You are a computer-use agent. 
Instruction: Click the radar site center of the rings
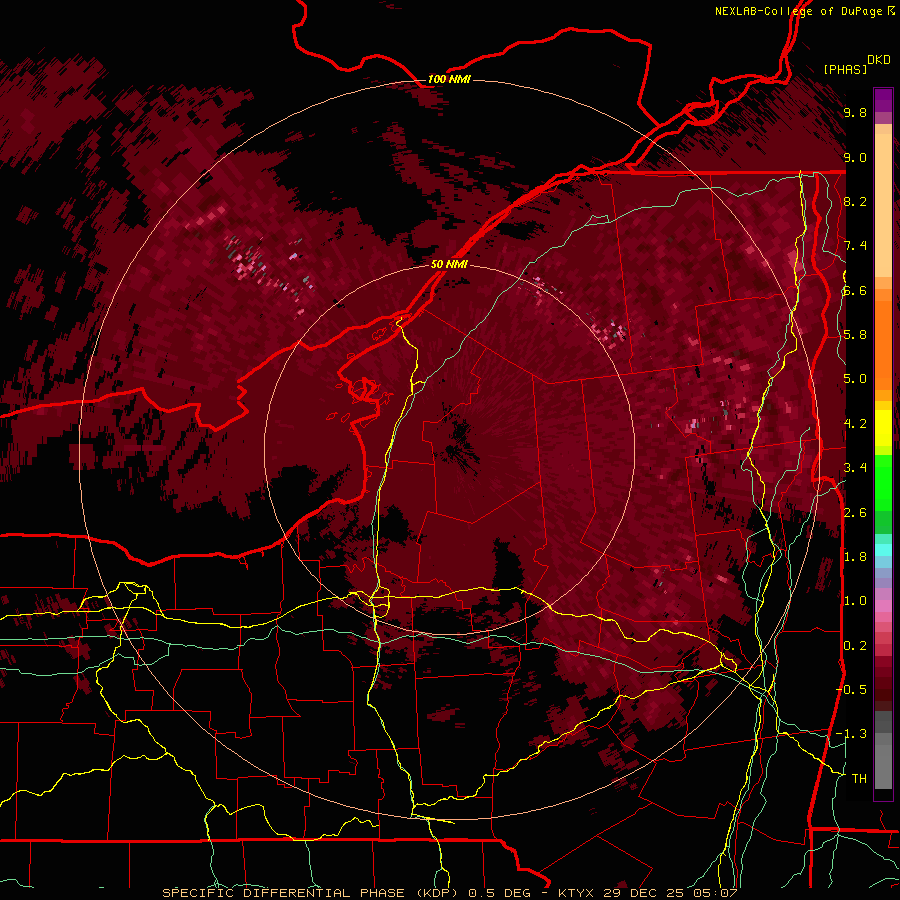pyautogui.click(x=449, y=449)
